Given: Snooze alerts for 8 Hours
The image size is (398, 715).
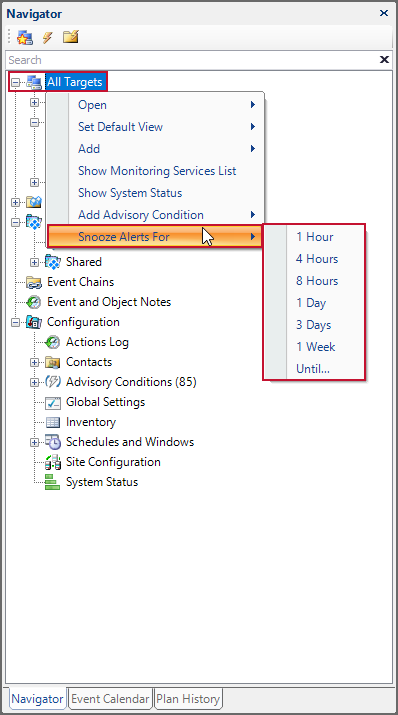Looking at the screenshot, I should [x=315, y=281].
